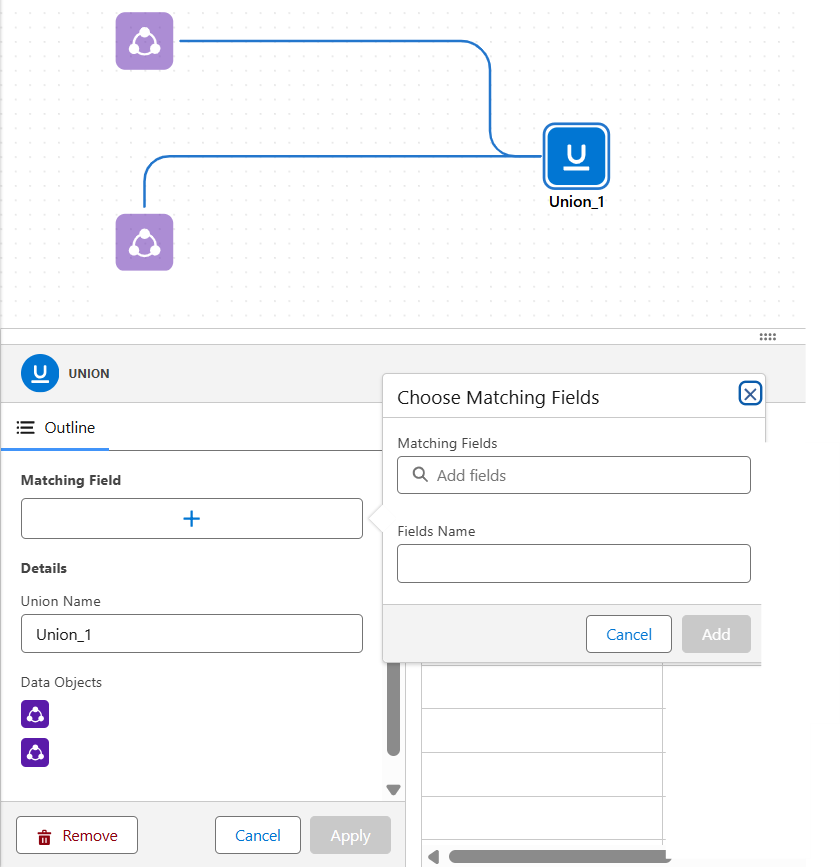The height and width of the screenshot is (867, 840).
Task: Click the panel scroll down arrow
Action: tap(393, 789)
